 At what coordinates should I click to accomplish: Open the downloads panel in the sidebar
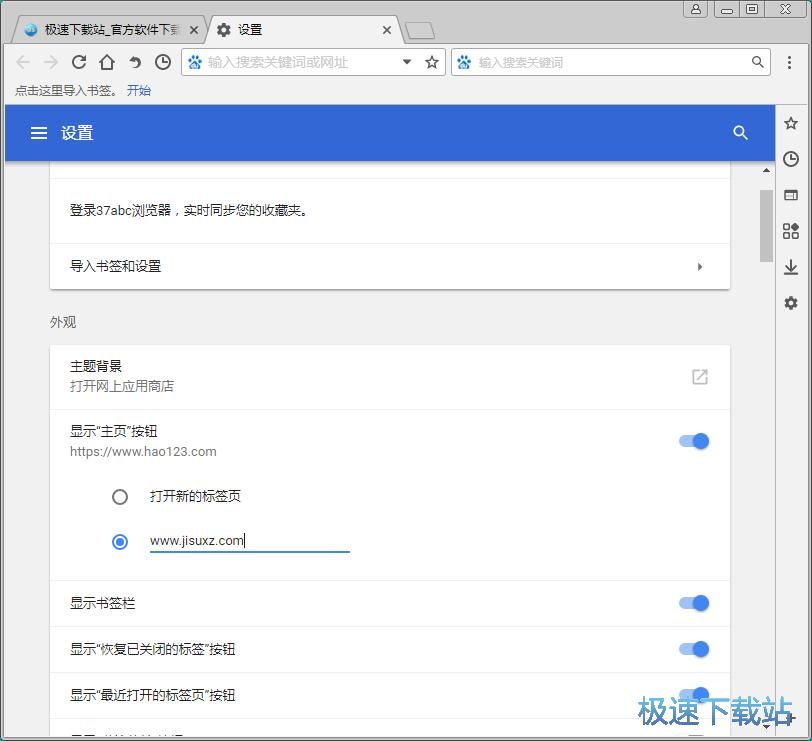tap(790, 267)
